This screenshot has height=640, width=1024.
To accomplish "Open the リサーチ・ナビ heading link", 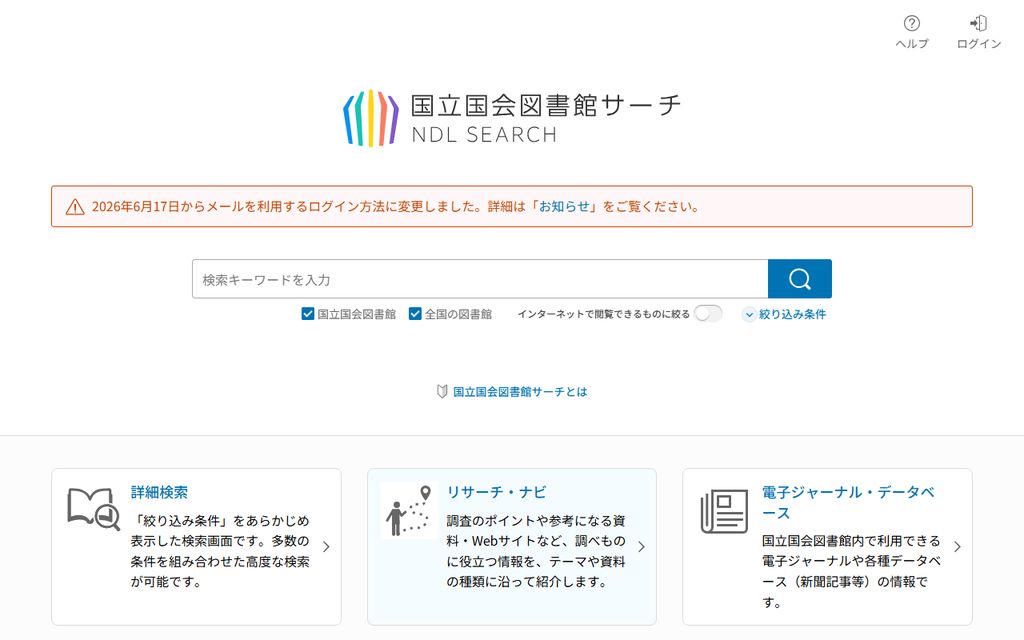I will click(x=496, y=492).
